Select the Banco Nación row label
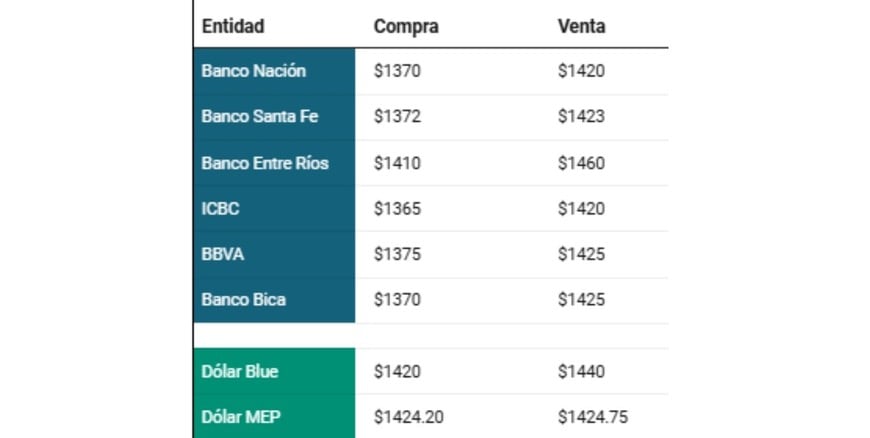Image resolution: width=870 pixels, height=438 pixels. [x=254, y=71]
